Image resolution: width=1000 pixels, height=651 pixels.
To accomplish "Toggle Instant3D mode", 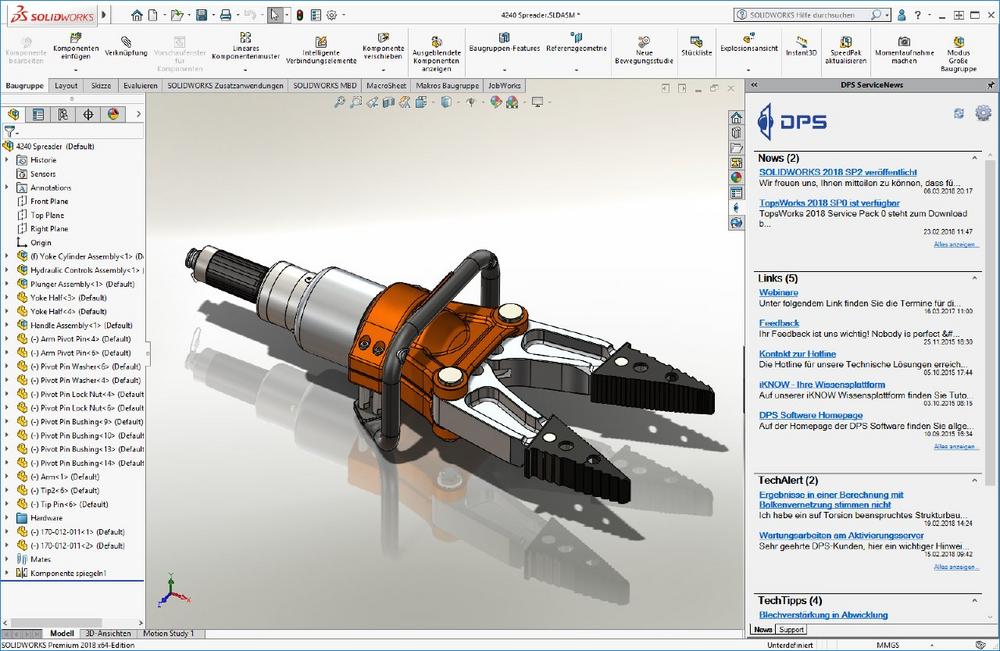I will click(x=801, y=47).
